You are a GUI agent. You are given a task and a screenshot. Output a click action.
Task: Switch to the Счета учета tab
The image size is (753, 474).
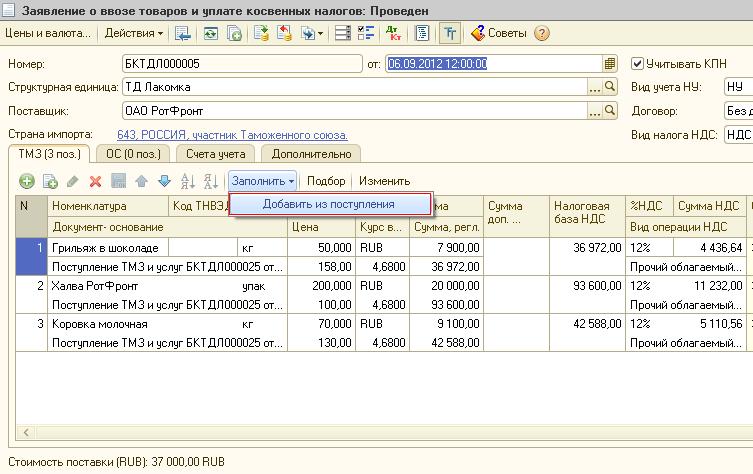click(x=216, y=154)
